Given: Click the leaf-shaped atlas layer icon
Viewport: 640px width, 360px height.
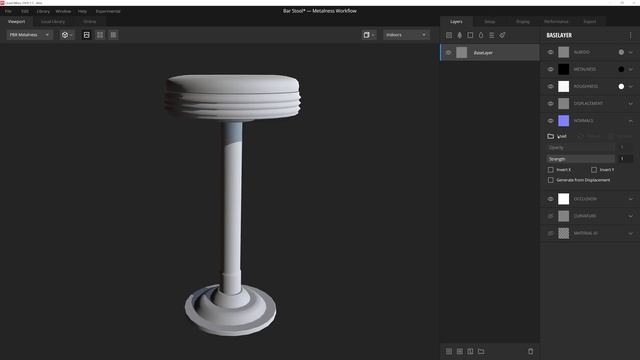Looking at the screenshot, I should 460,35.
